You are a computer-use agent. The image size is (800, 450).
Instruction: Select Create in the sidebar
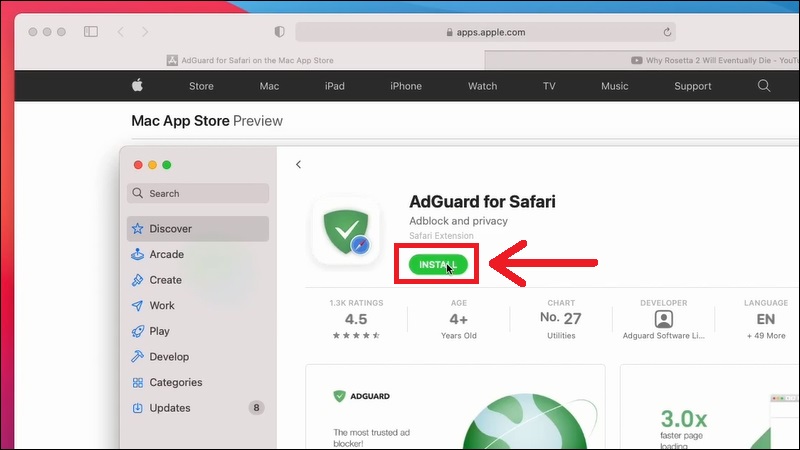click(x=198, y=280)
